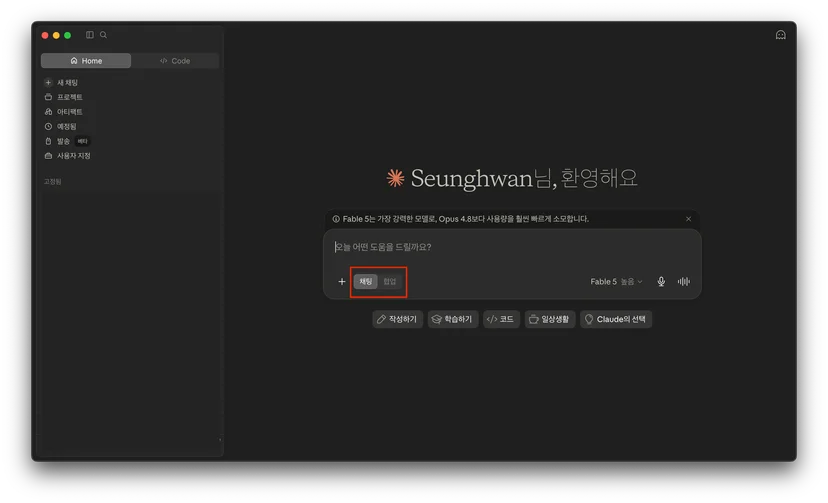Viewport: 828px width, 503px height.
Task: Select 채팅 mode in the composer
Action: tap(365, 281)
